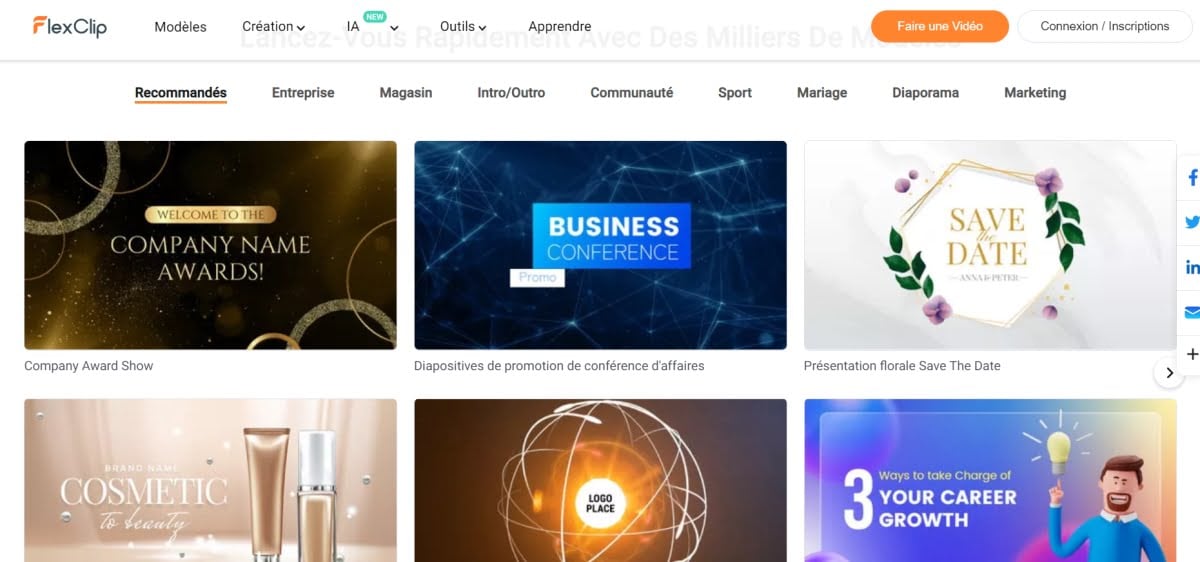Screen dimensions: 1200x562
Task: Open the Save The Date floral template
Action: [990, 245]
